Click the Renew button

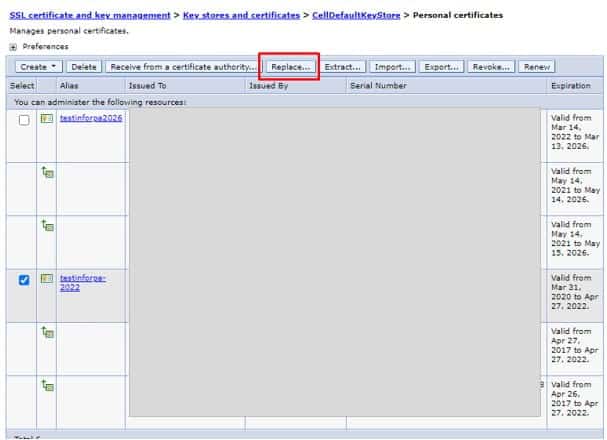(x=537, y=67)
